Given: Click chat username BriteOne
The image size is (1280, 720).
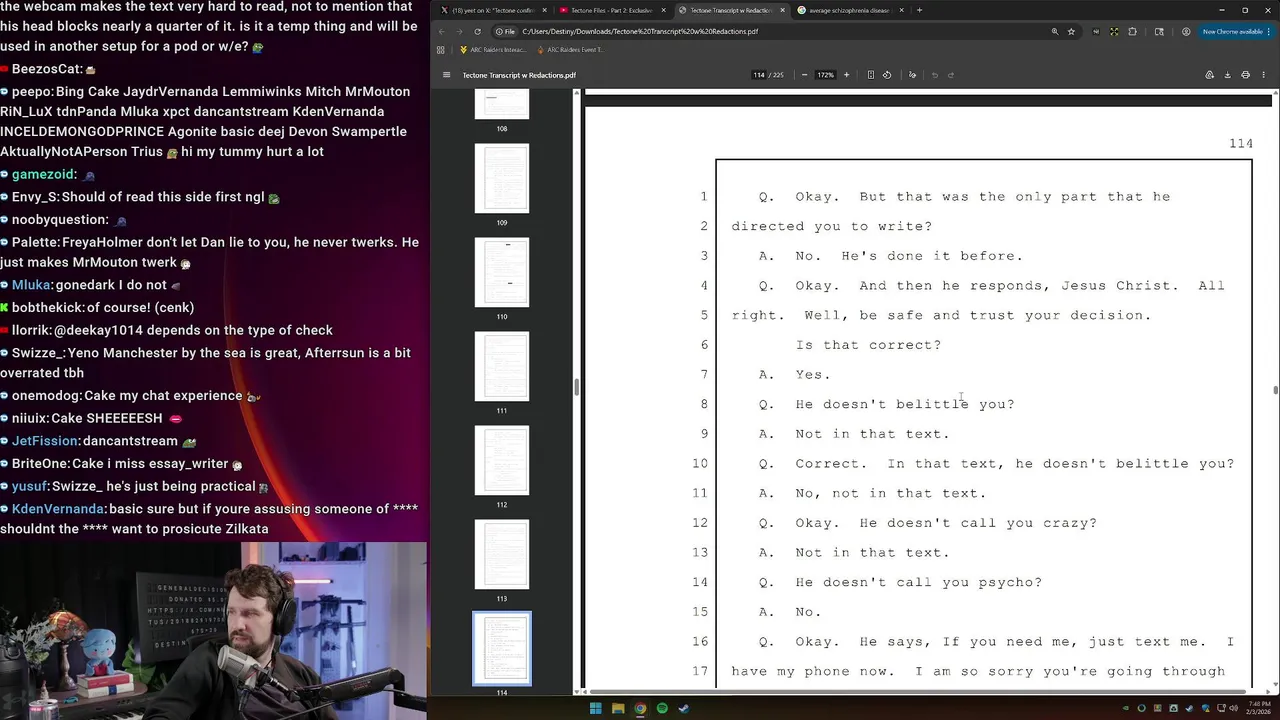Looking at the screenshot, I should pyautogui.click(x=40, y=463).
